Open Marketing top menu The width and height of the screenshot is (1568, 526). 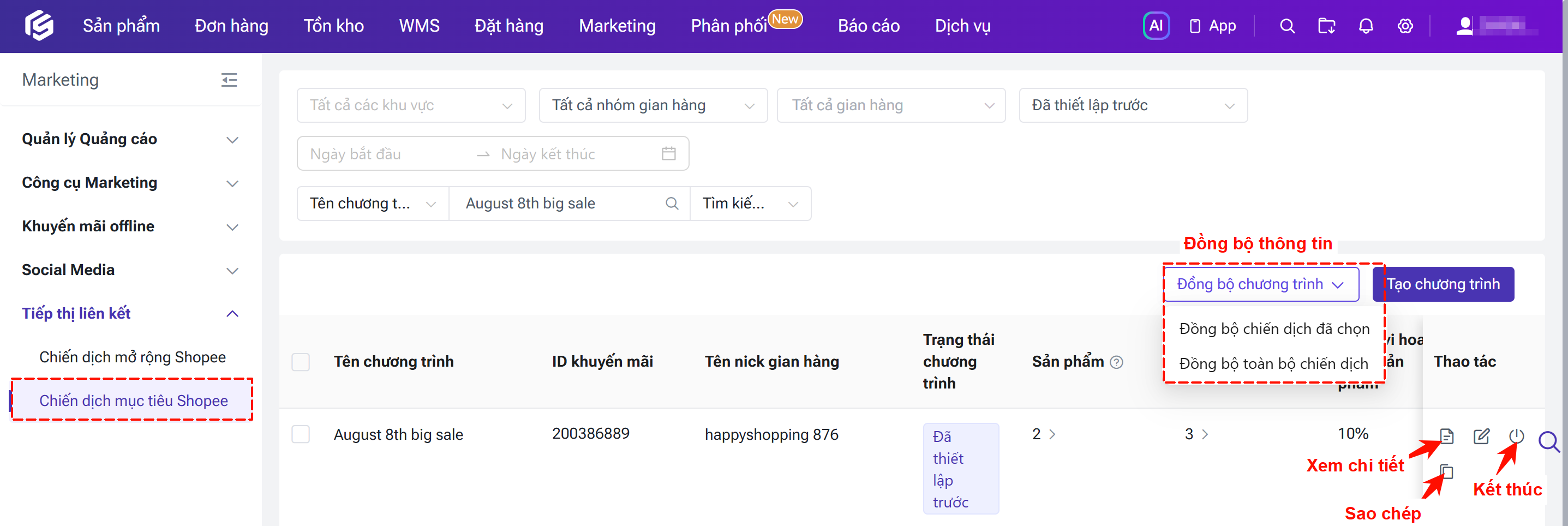coord(617,26)
